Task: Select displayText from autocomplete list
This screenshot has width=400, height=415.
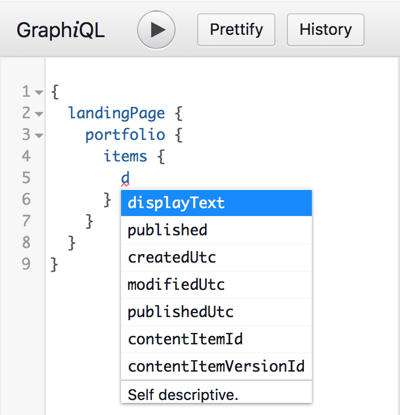Action: click(216, 203)
